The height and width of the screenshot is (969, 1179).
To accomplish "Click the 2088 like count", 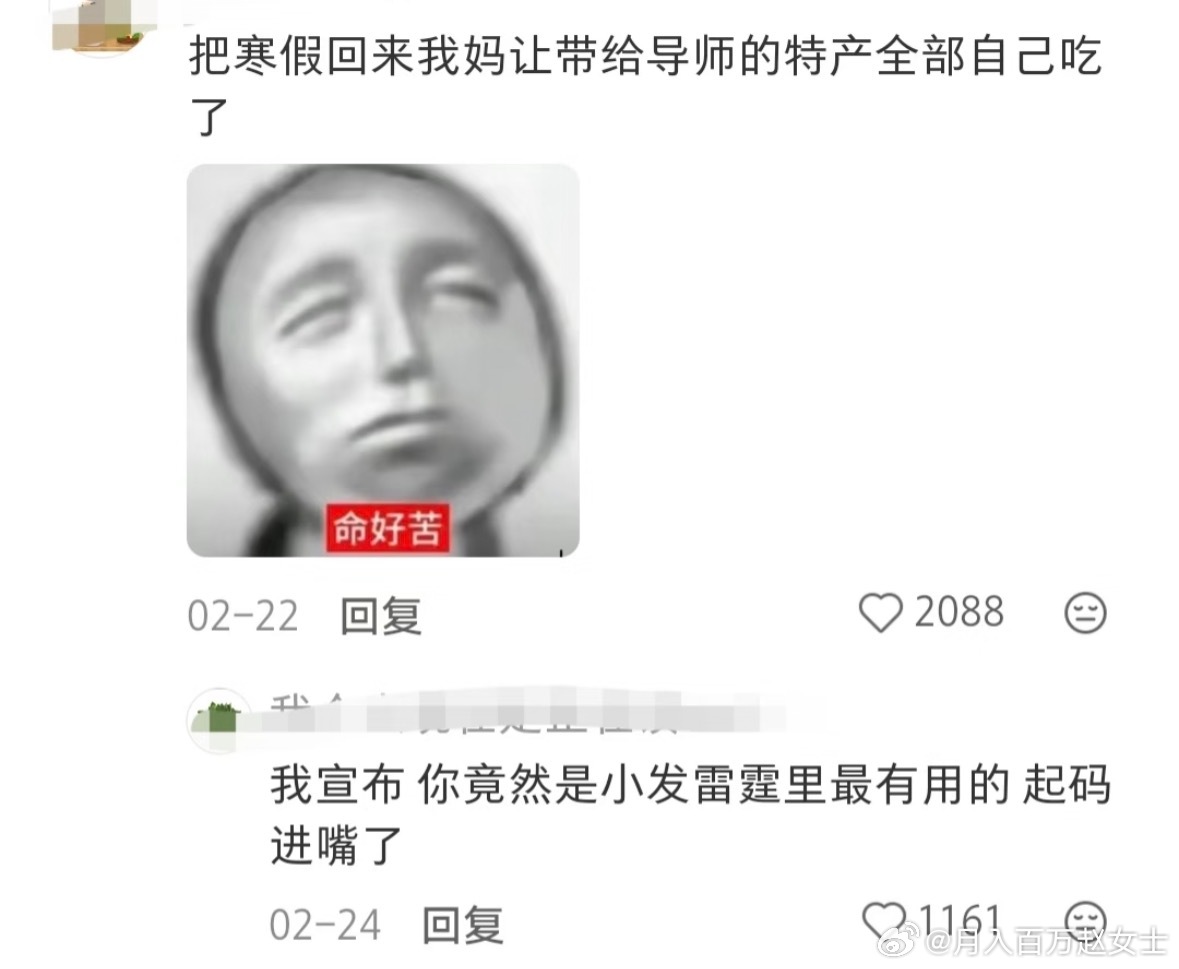I will tap(959, 612).
